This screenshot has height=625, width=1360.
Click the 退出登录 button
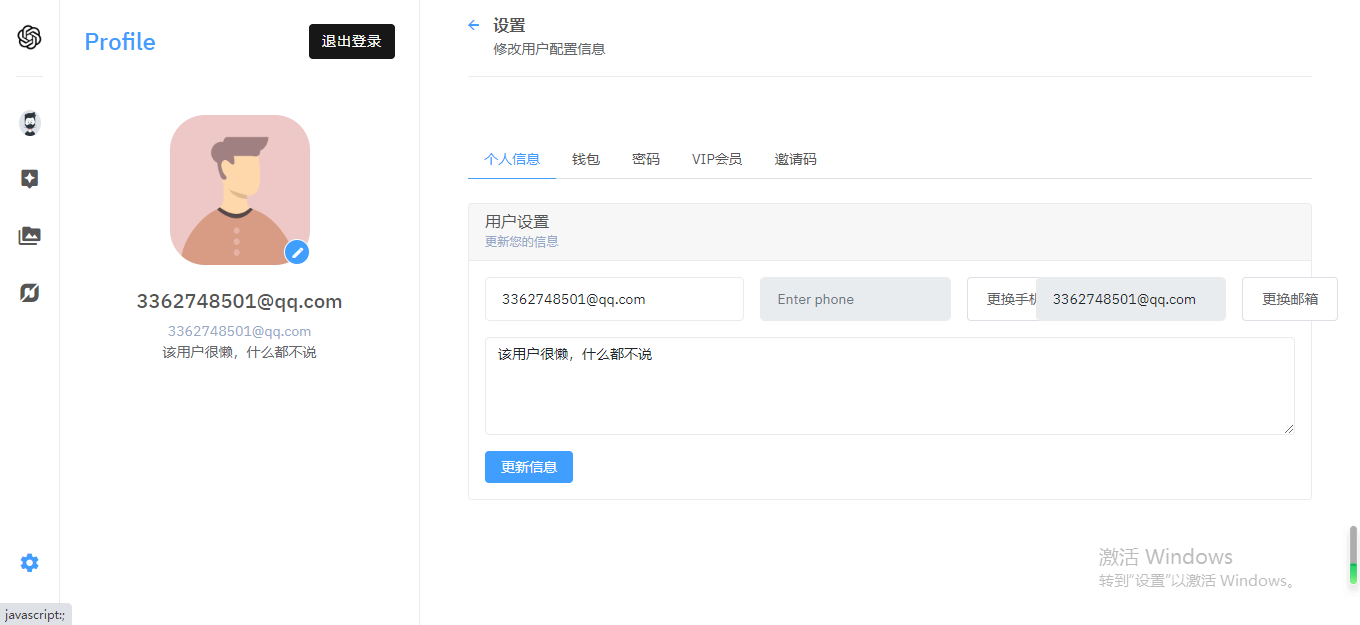351,41
